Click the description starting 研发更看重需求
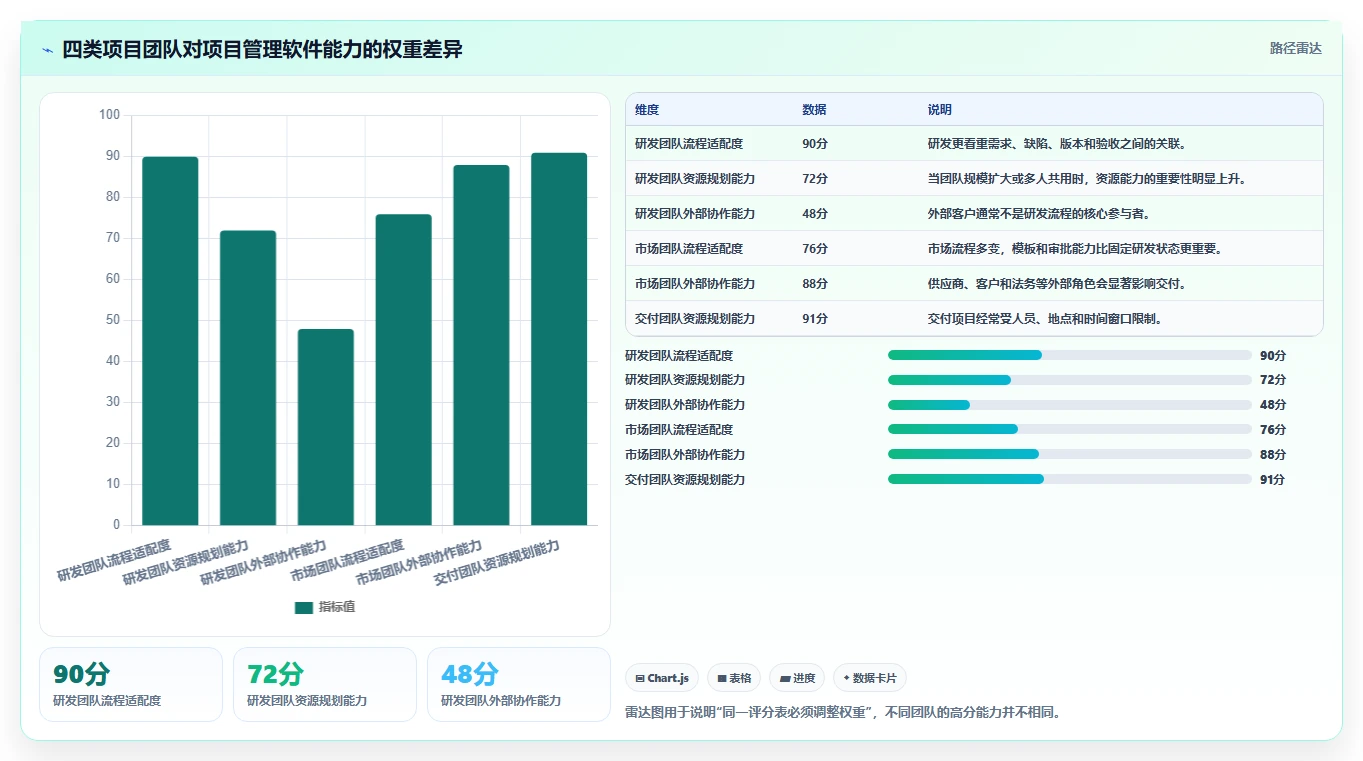The width and height of the screenshot is (1363, 761). (1057, 144)
